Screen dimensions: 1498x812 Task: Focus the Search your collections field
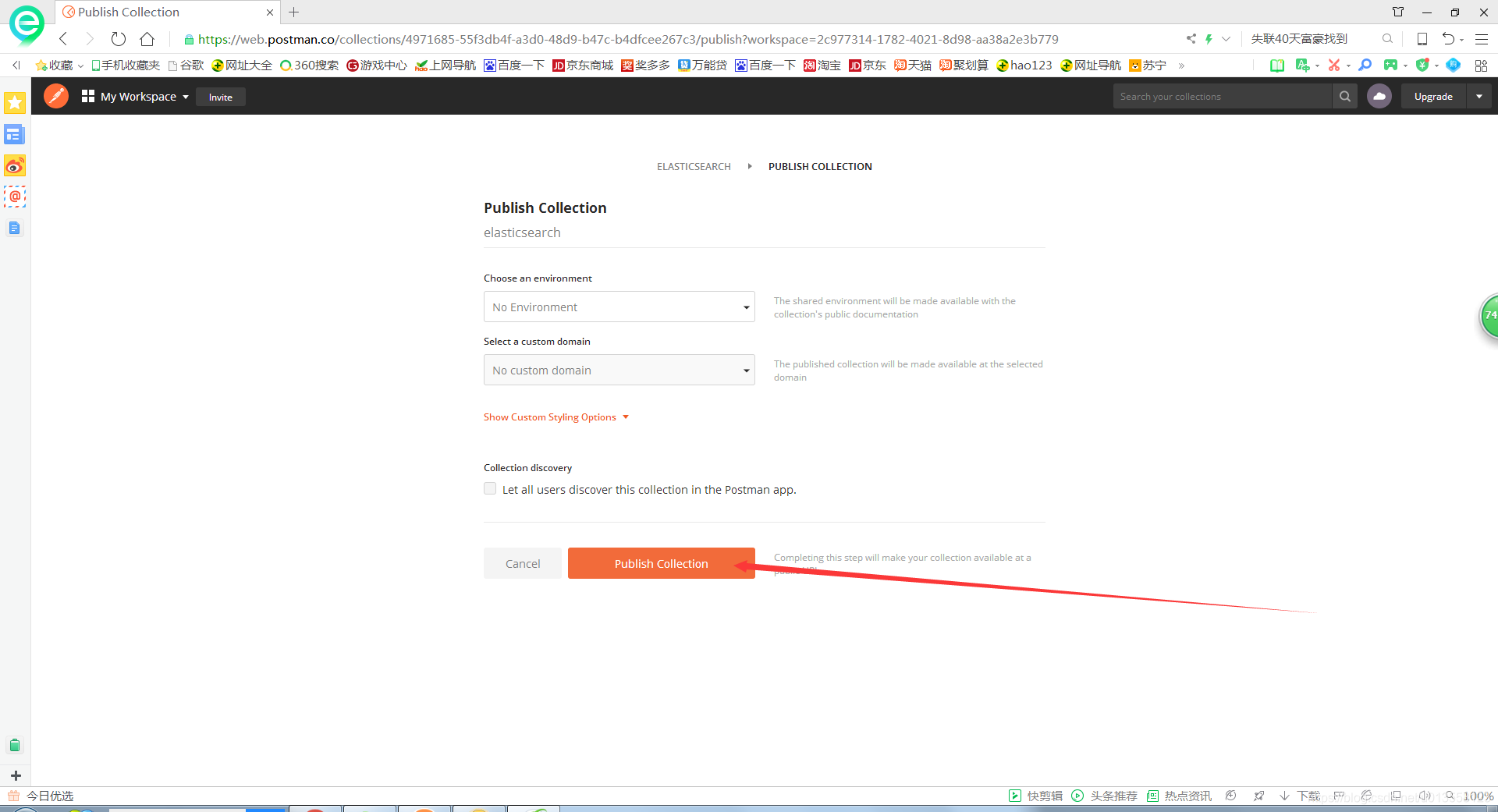(x=1222, y=97)
